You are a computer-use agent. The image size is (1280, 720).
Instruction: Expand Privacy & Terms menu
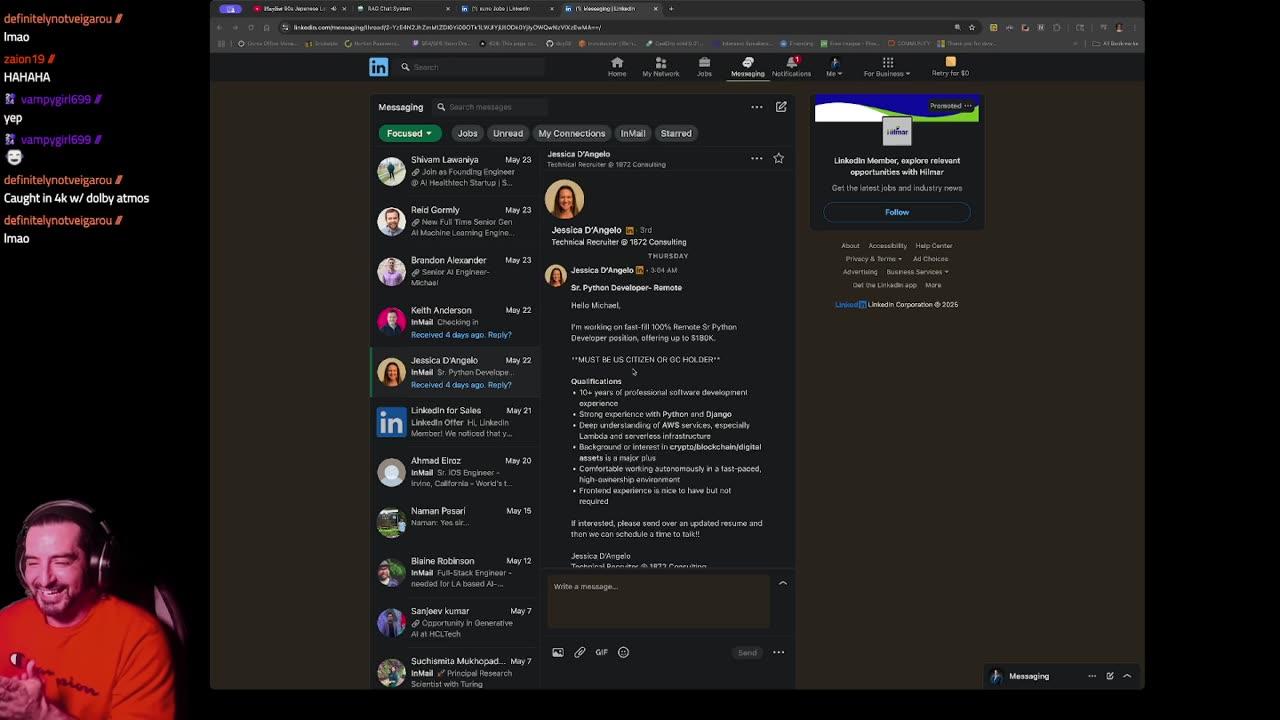point(873,259)
